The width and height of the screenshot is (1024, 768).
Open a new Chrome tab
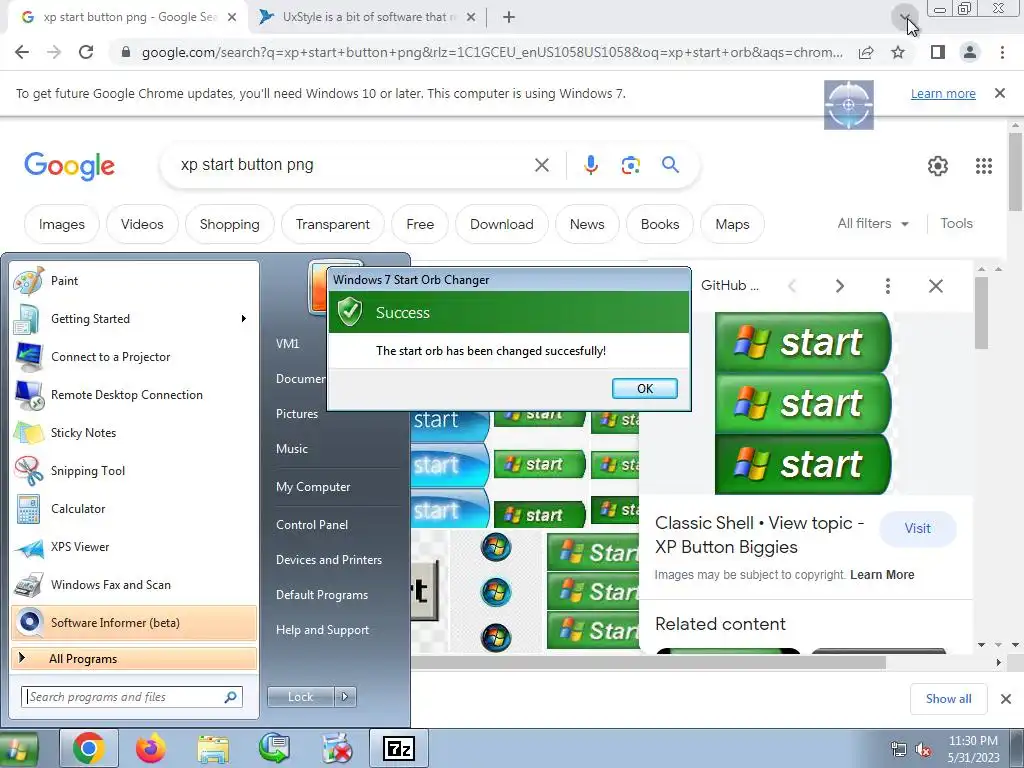(x=509, y=18)
